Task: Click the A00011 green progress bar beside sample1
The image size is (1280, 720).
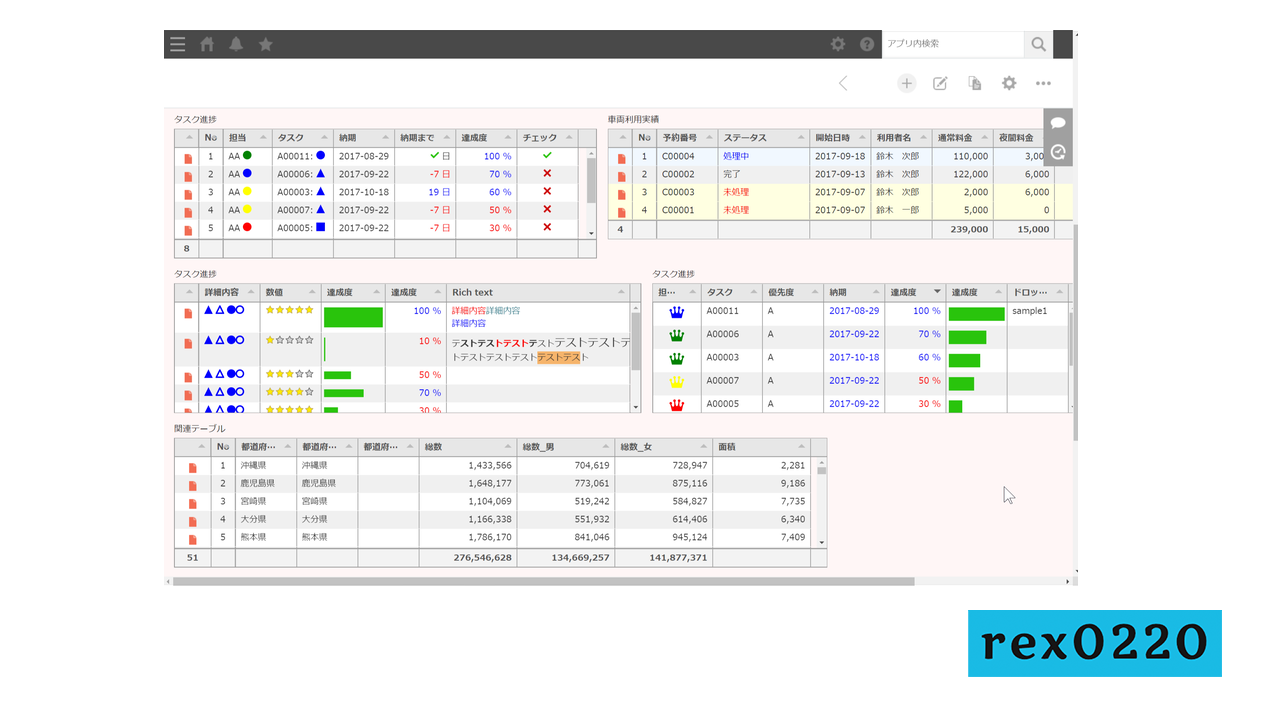Action: pos(976,313)
